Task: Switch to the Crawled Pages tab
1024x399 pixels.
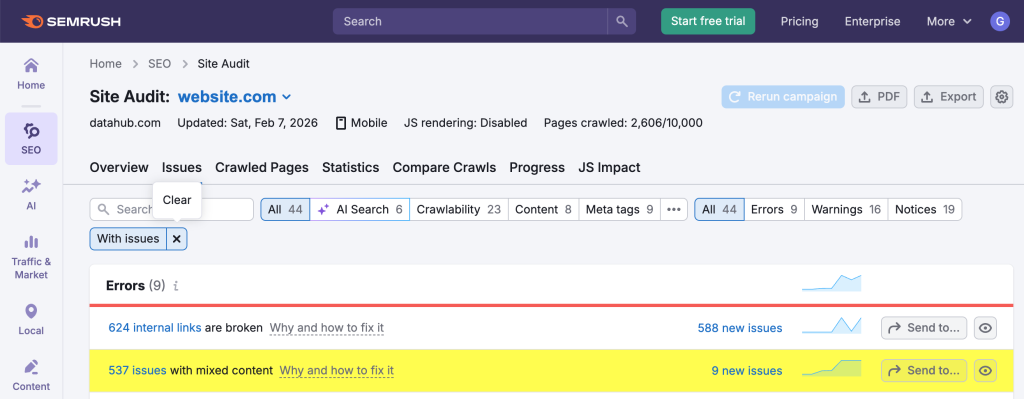Action: 262,167
